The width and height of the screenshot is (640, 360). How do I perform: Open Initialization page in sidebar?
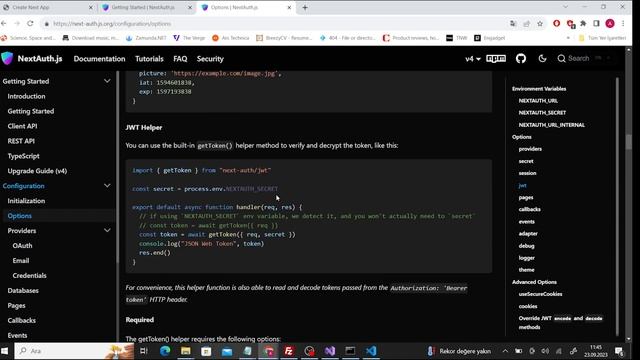pyautogui.click(x=26, y=201)
